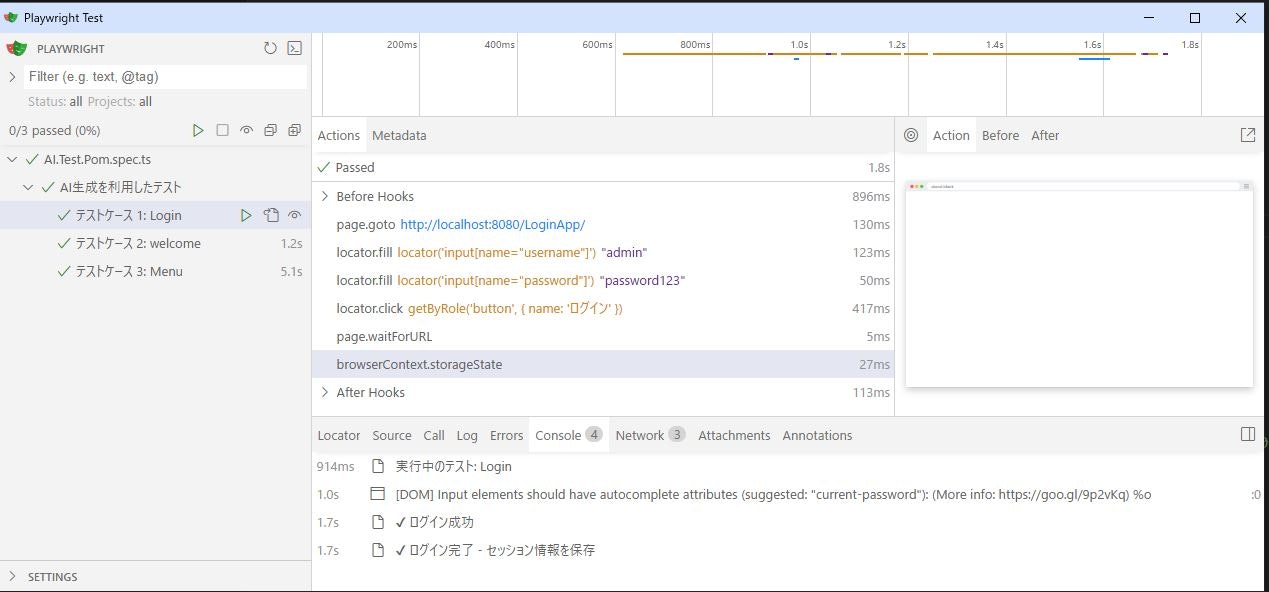Click the expand all tests icon
This screenshot has height=592, width=1269.
click(294, 130)
